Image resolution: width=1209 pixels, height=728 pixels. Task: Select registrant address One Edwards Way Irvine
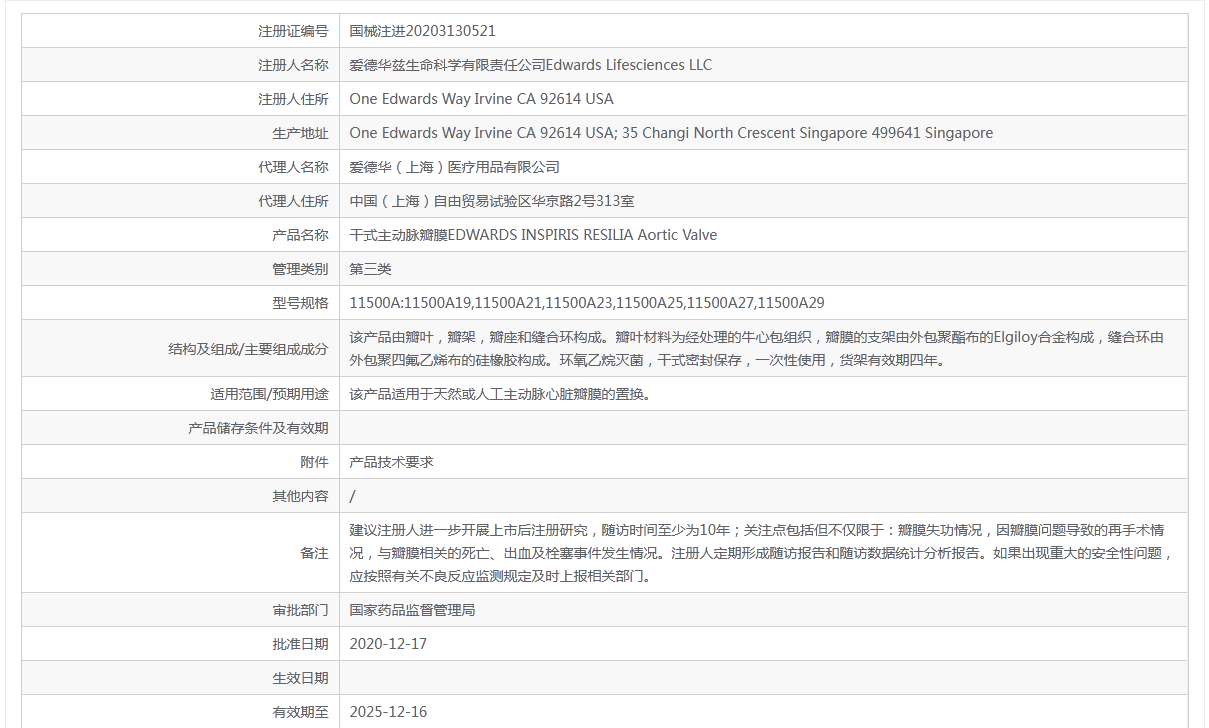[481, 99]
